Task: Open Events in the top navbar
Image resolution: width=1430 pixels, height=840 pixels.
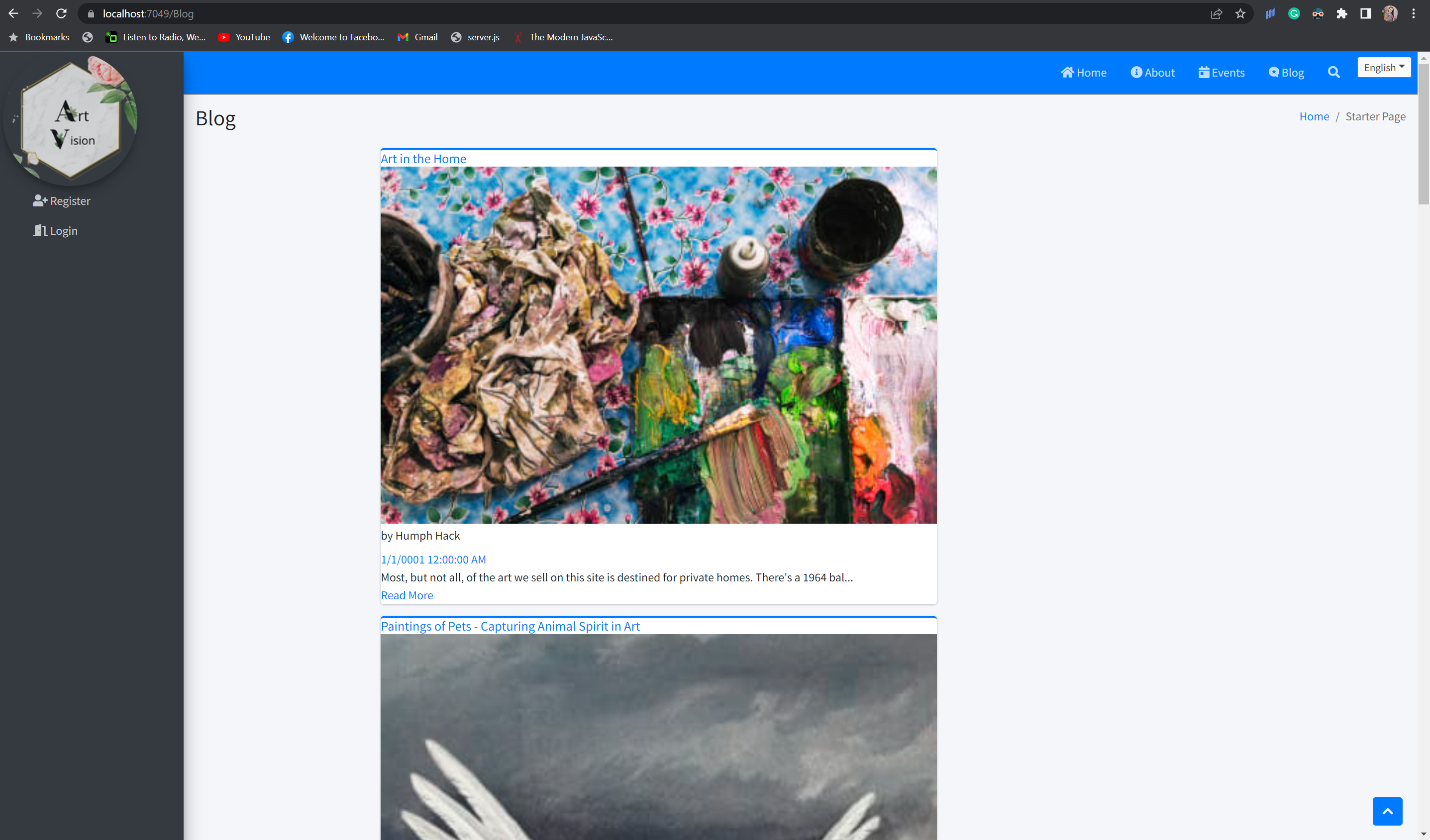Action: 1222,73
